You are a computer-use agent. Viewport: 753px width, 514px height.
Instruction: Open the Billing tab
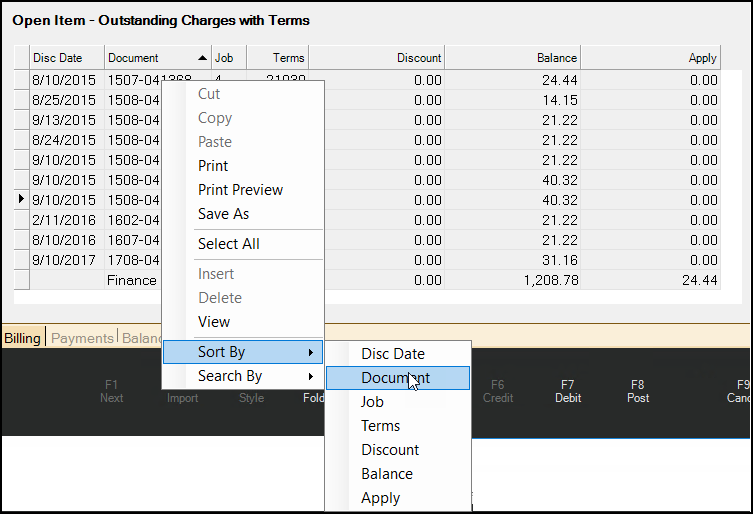click(22, 338)
